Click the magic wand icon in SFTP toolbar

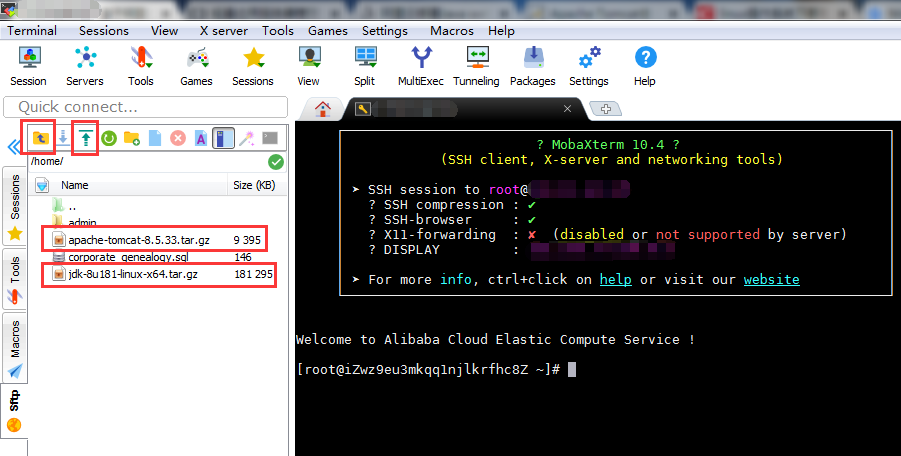coord(247,138)
